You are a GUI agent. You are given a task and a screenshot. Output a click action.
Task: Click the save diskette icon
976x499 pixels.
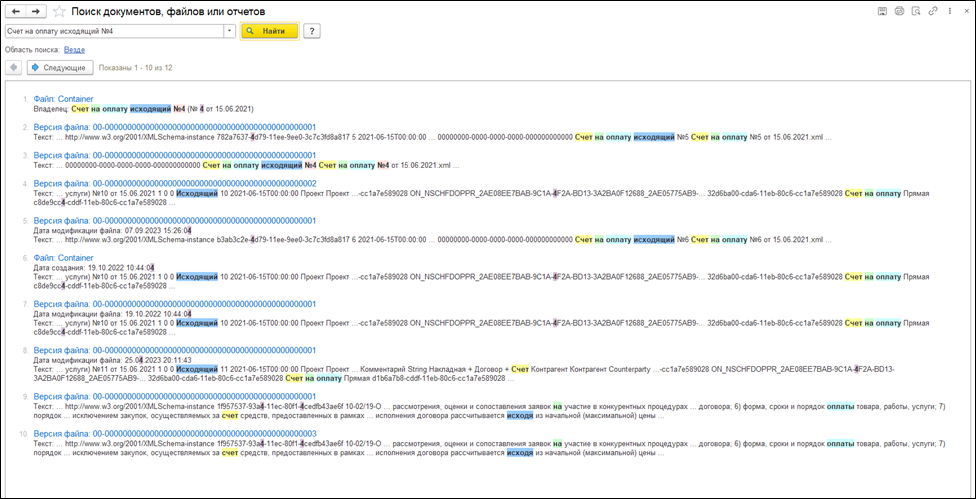(883, 11)
